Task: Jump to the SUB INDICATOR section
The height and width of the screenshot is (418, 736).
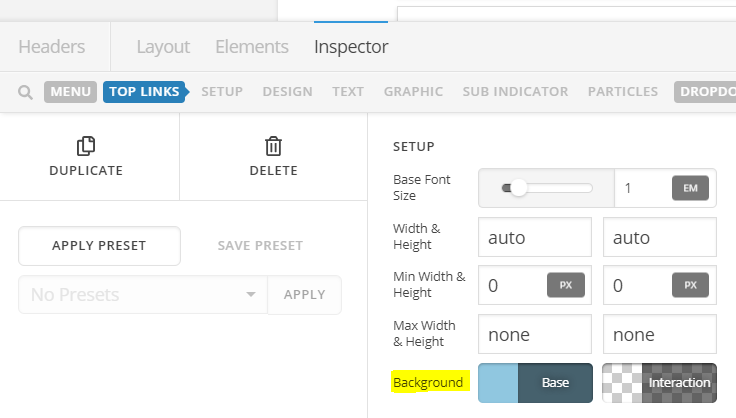Action: point(515,92)
